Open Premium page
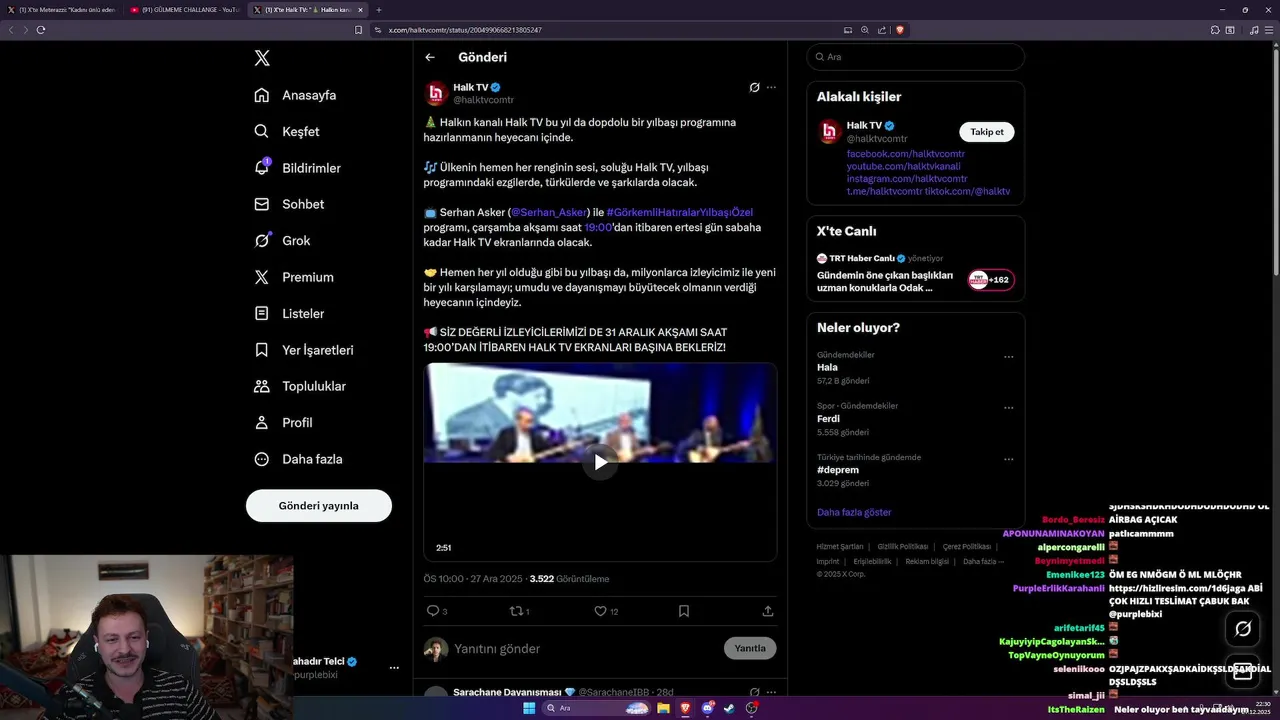 (x=294, y=277)
